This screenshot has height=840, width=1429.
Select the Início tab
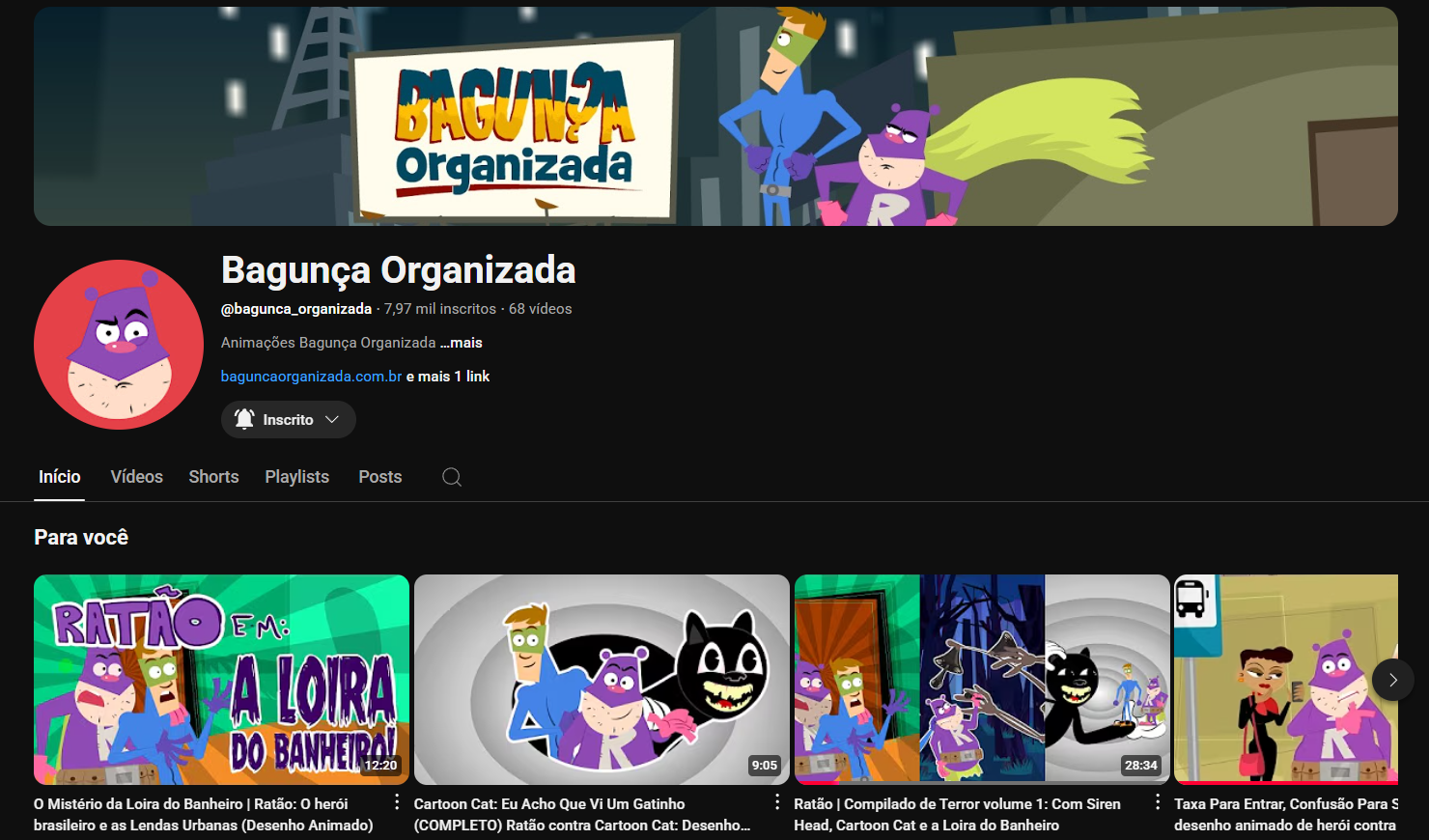[x=59, y=477]
